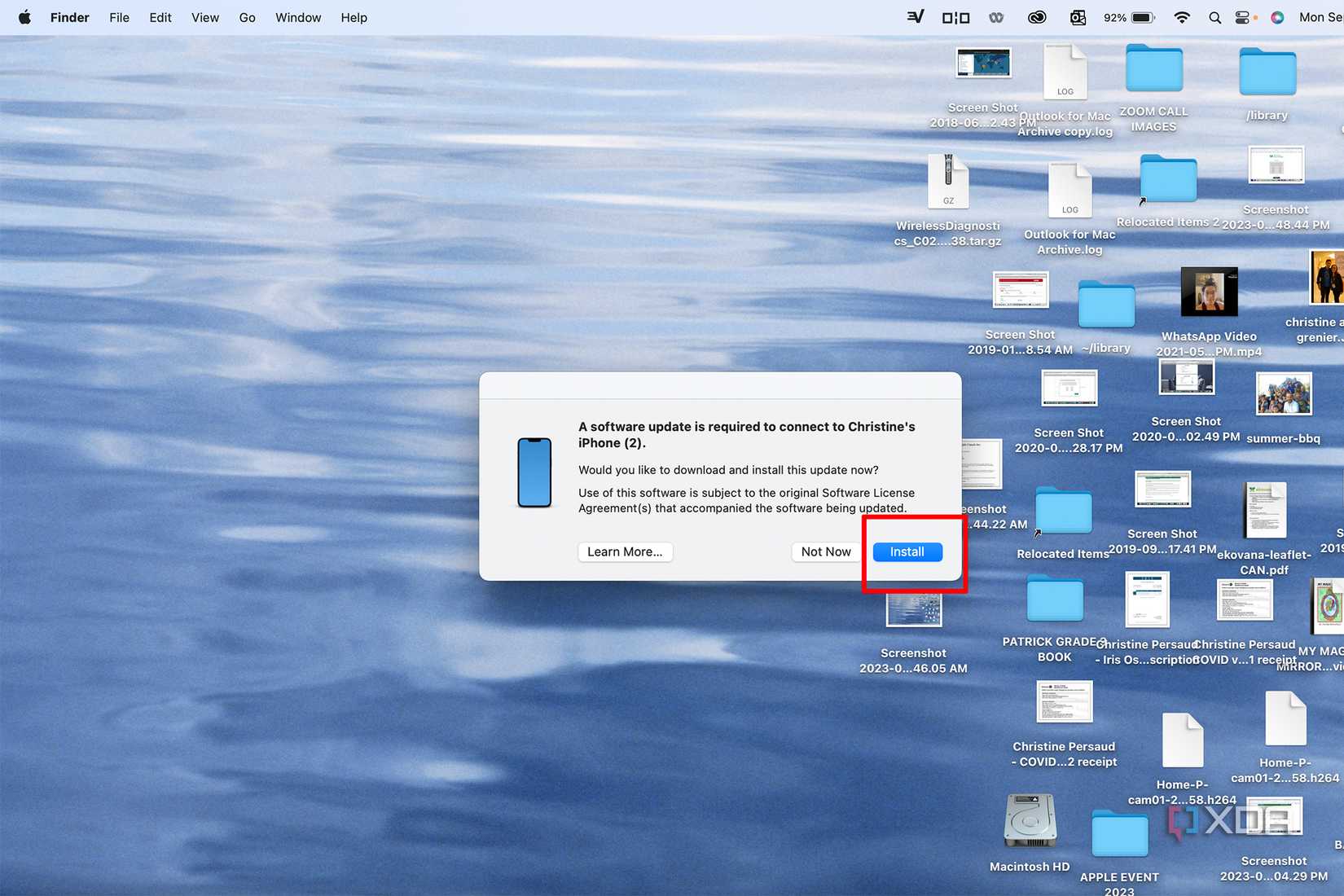Click the clock showing Mon in menu bar
The height and width of the screenshot is (896, 1344).
pyautogui.click(x=1320, y=17)
